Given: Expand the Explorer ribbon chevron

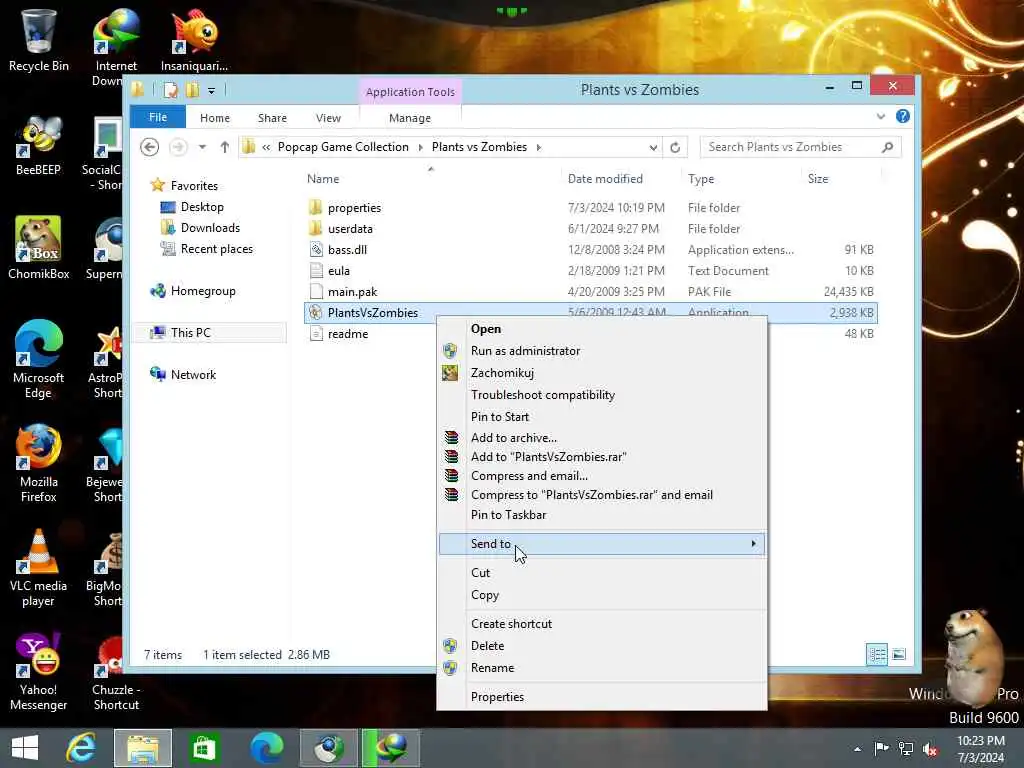Looking at the screenshot, I should click(x=881, y=116).
